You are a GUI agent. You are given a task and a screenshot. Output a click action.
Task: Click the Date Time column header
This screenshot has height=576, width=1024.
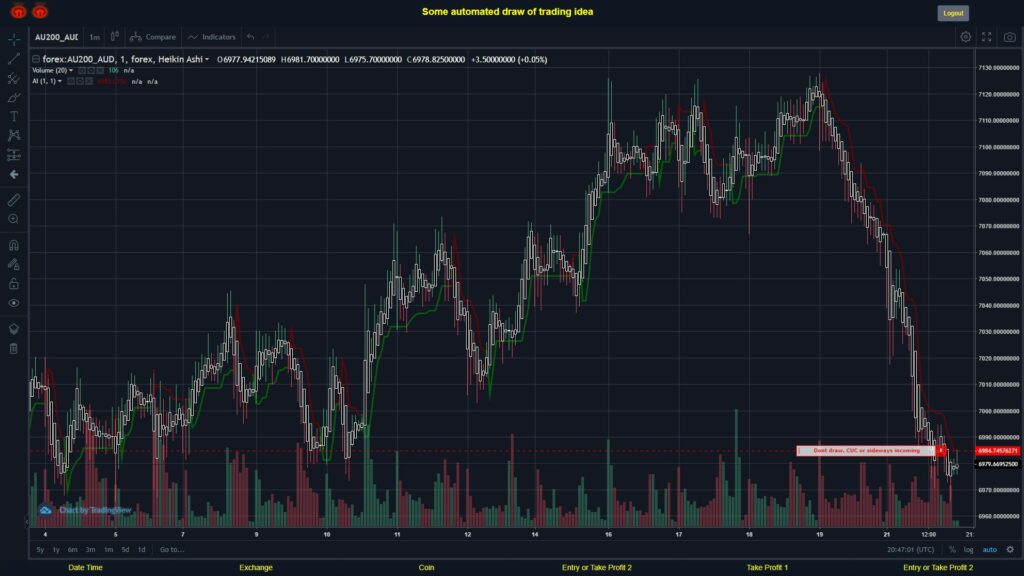pos(86,568)
